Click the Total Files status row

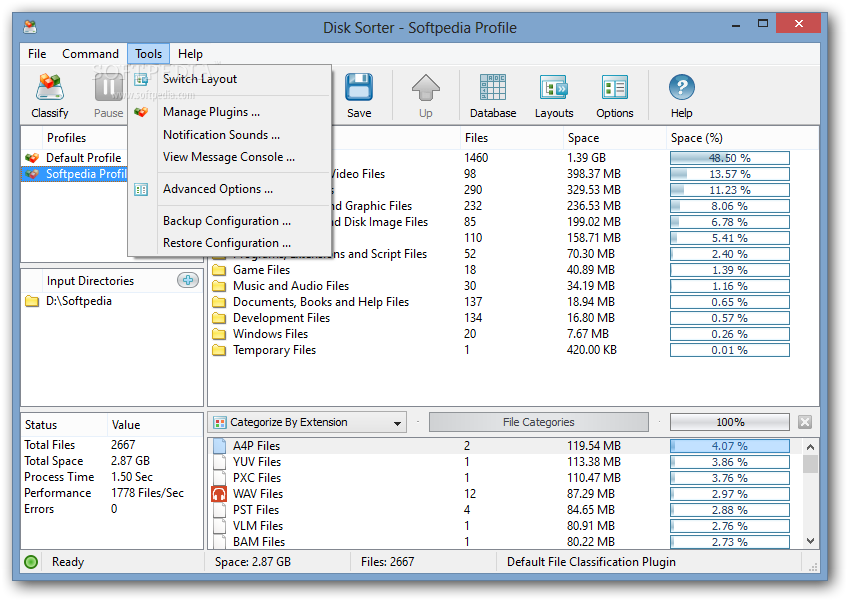pyautogui.click(x=111, y=445)
